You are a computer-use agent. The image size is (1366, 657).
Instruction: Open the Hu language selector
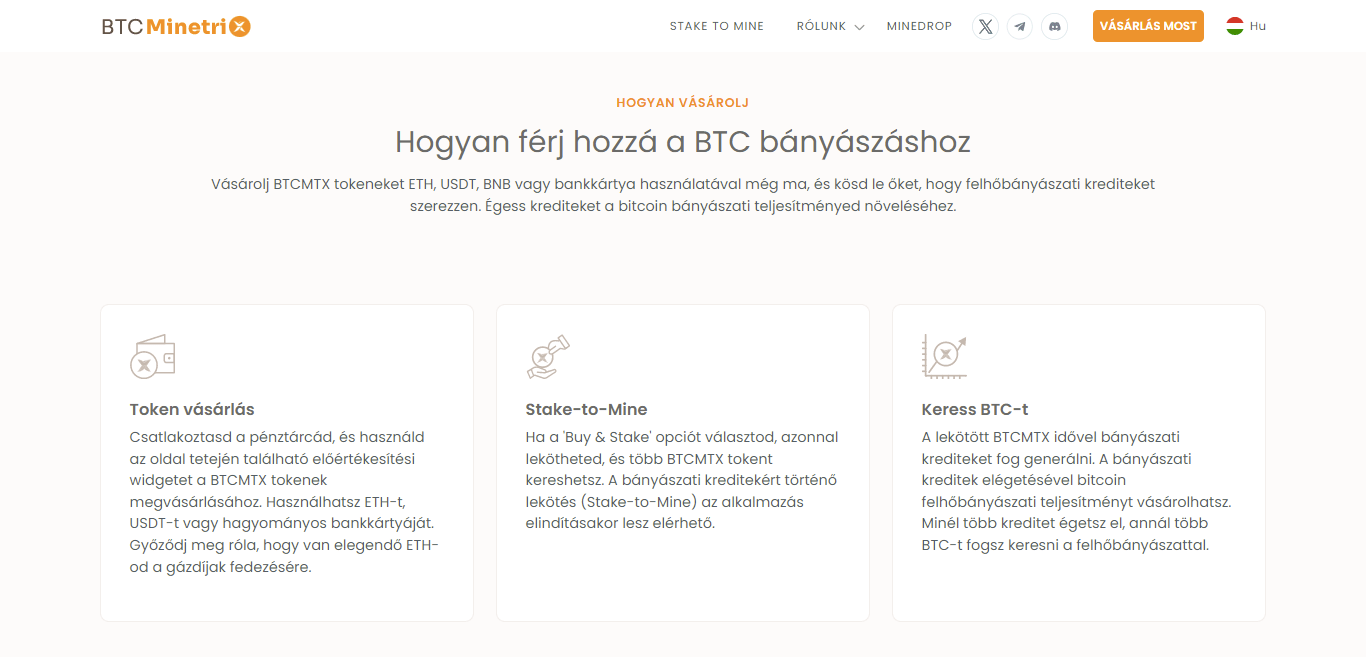coord(1246,26)
